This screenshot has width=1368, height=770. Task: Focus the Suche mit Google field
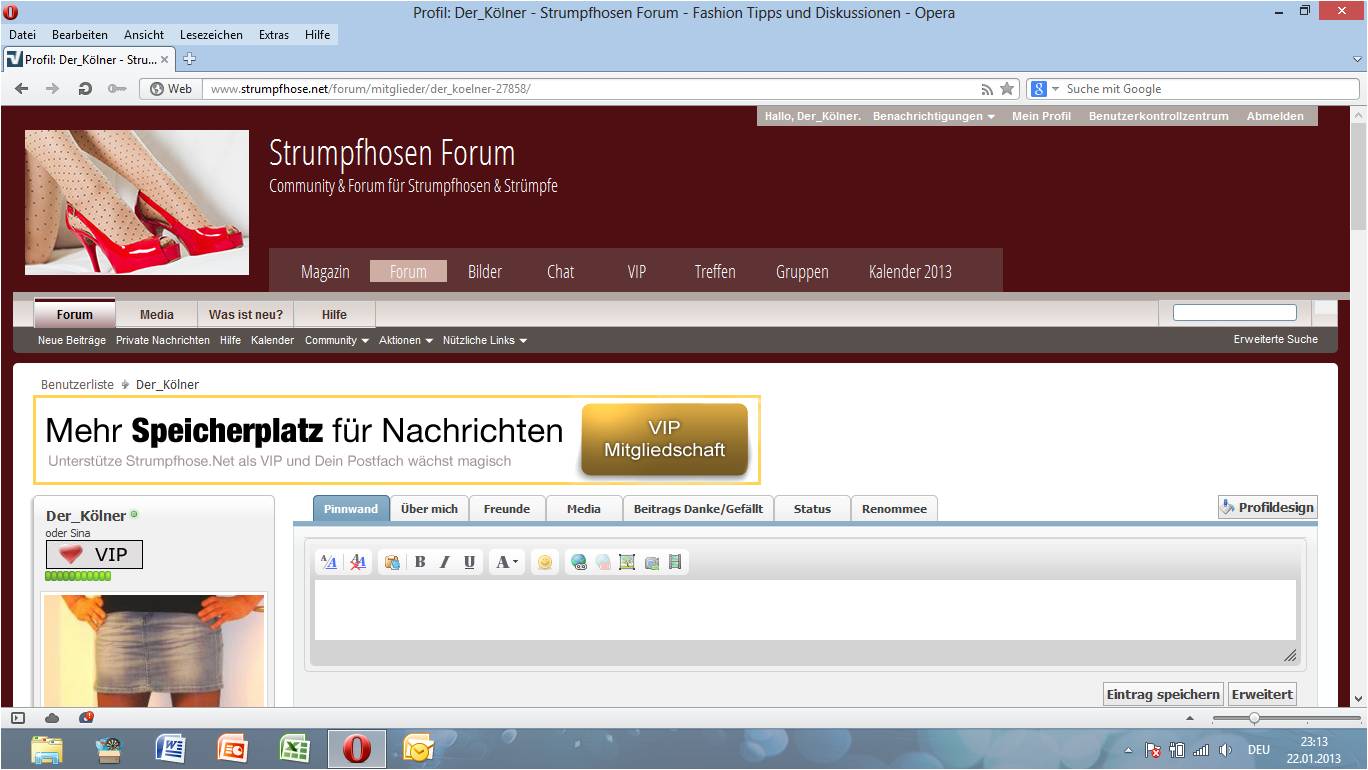(x=1209, y=89)
